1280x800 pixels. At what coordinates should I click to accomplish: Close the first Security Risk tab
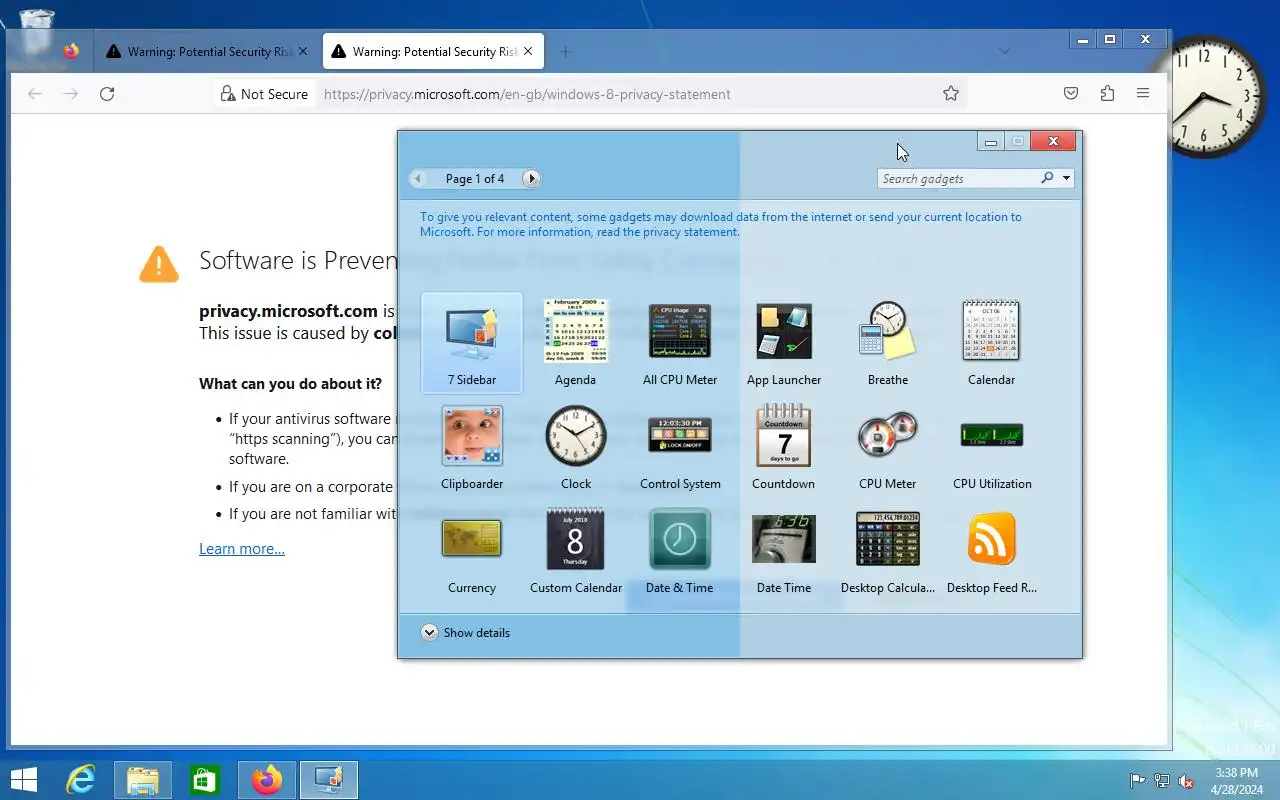tap(303, 52)
